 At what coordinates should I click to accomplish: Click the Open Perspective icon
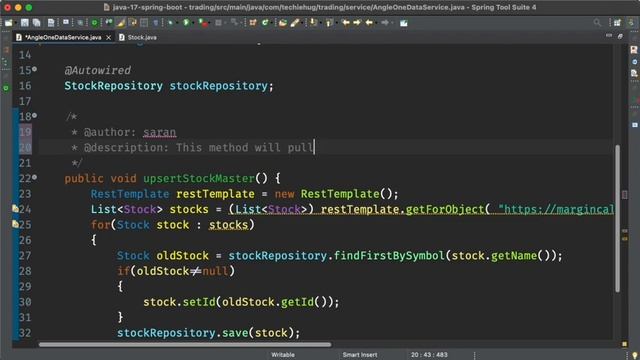(617, 23)
